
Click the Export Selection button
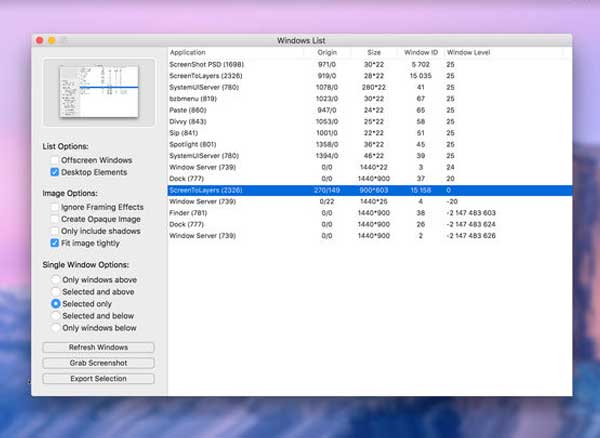click(98, 379)
